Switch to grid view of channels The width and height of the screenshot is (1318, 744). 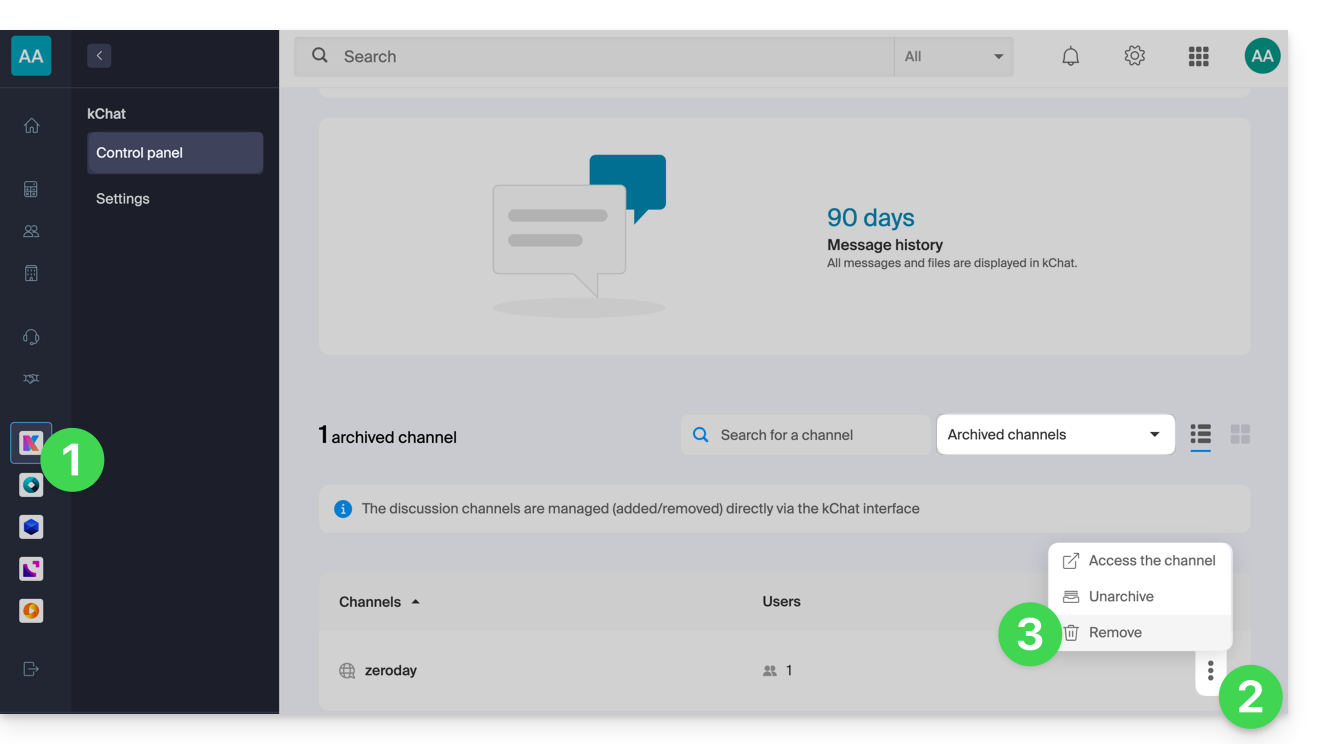tap(1240, 434)
